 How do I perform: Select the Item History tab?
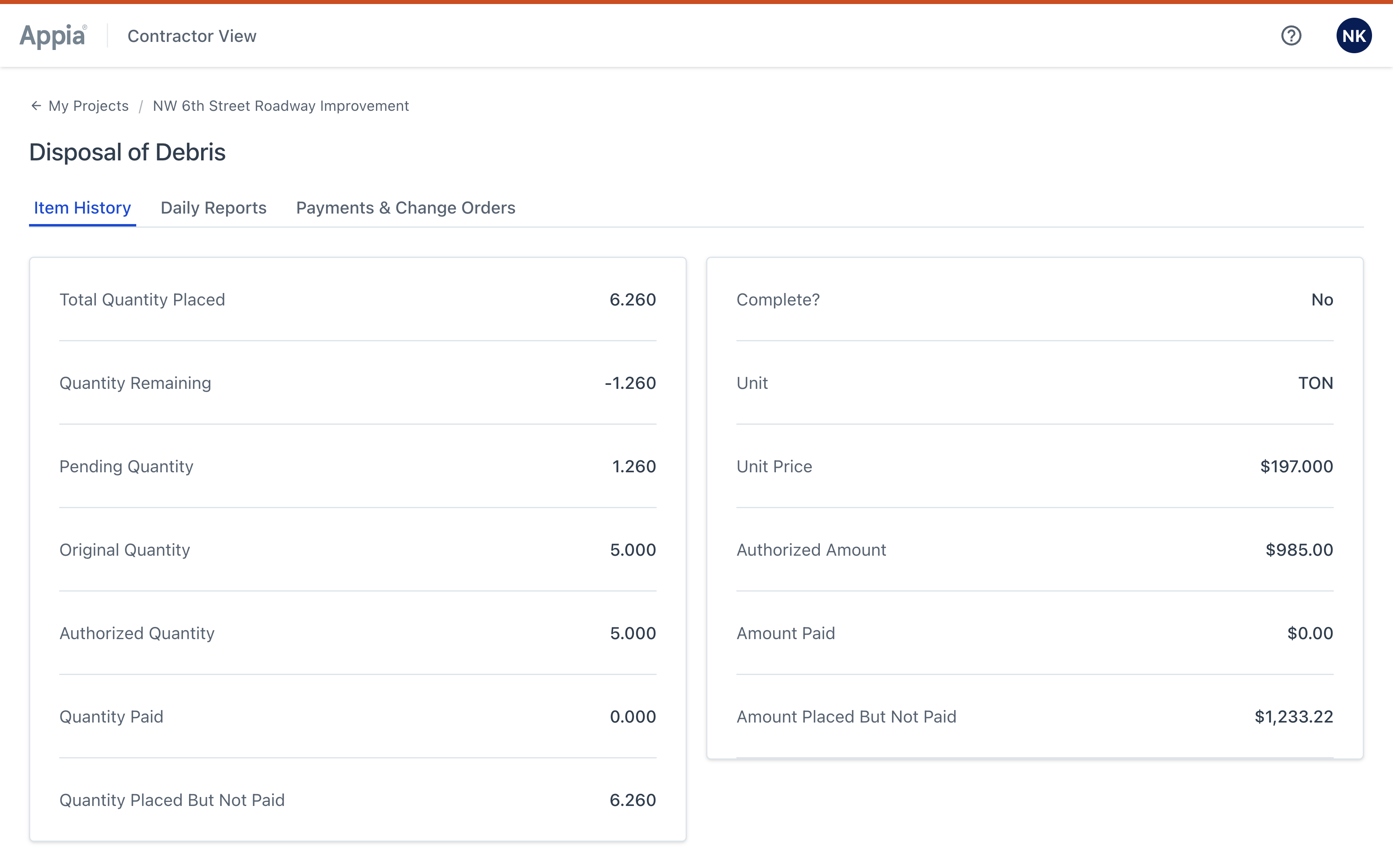click(x=82, y=208)
